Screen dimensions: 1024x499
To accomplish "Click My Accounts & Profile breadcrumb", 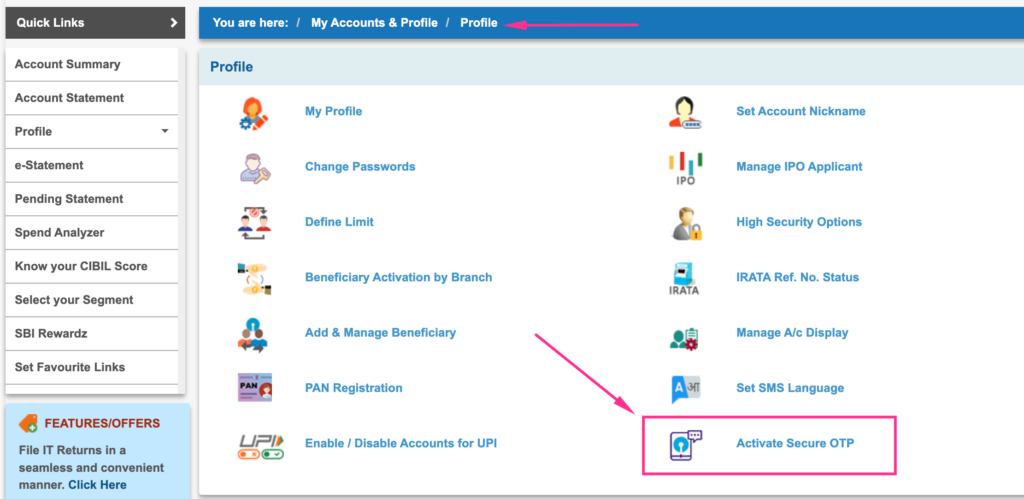I will click(x=374, y=23).
